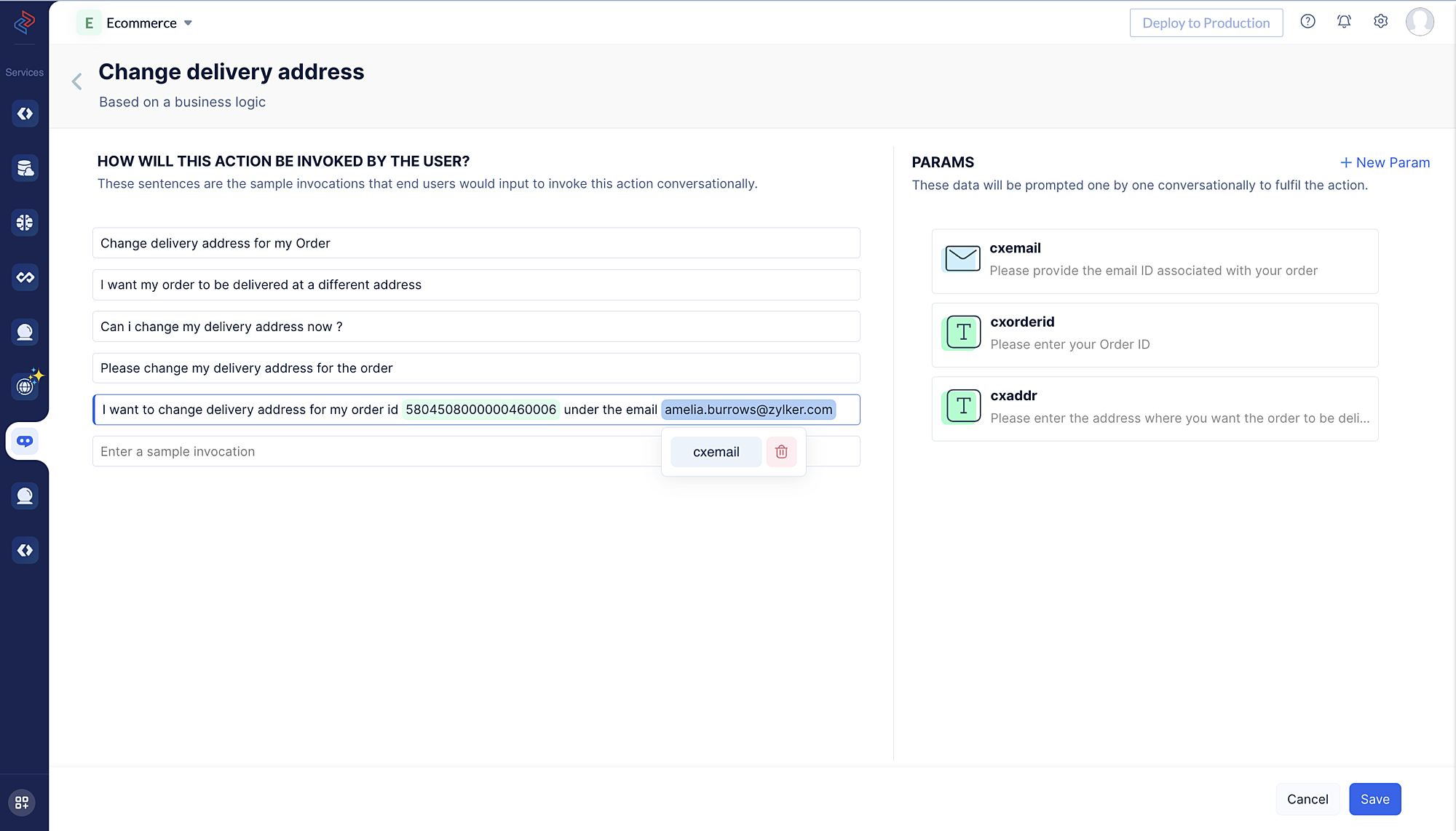The height and width of the screenshot is (831, 1456).
Task: Click the collapse left panel arrow
Action: coord(77,82)
